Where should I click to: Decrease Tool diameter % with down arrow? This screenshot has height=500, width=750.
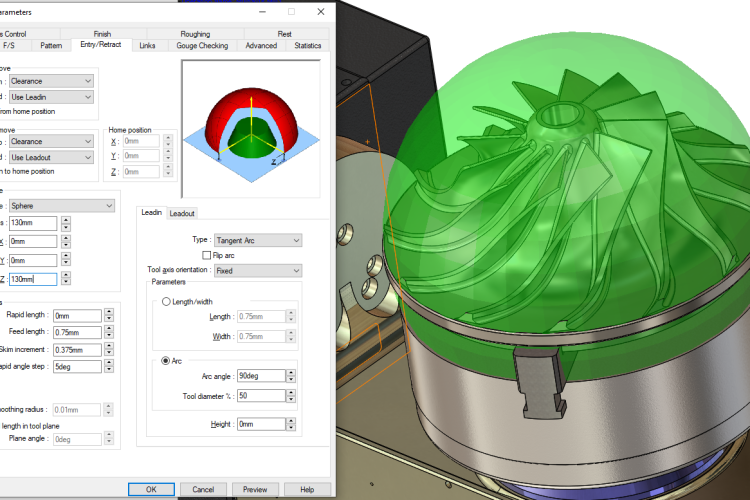click(291, 401)
